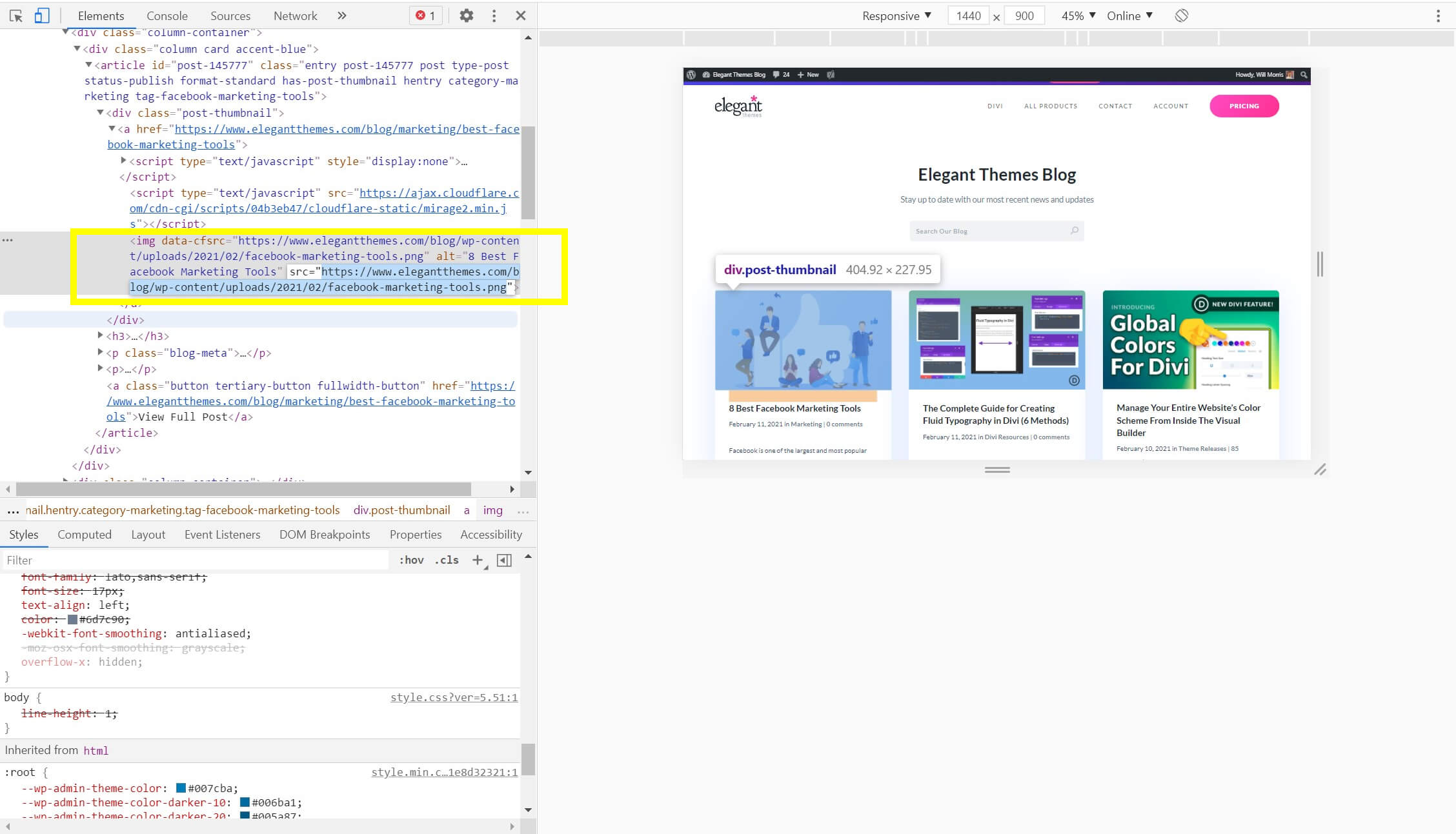Click the PRICING button on the page

point(1244,106)
